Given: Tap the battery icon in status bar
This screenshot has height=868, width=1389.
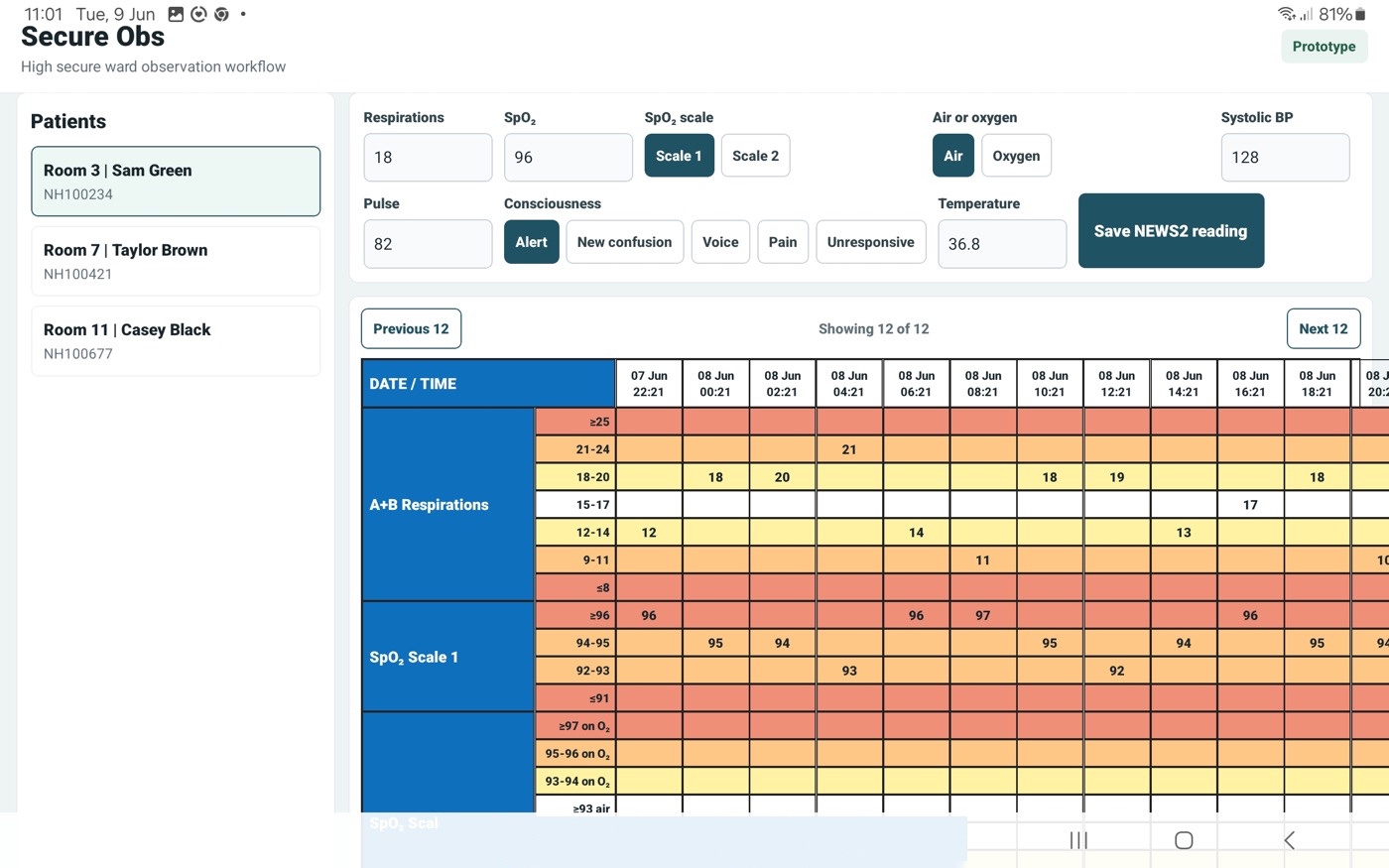Looking at the screenshot, I should 1360,14.
